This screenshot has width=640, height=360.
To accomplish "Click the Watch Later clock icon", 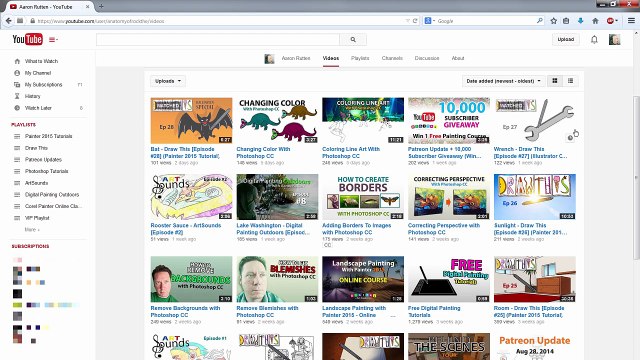I will pos(17,108).
